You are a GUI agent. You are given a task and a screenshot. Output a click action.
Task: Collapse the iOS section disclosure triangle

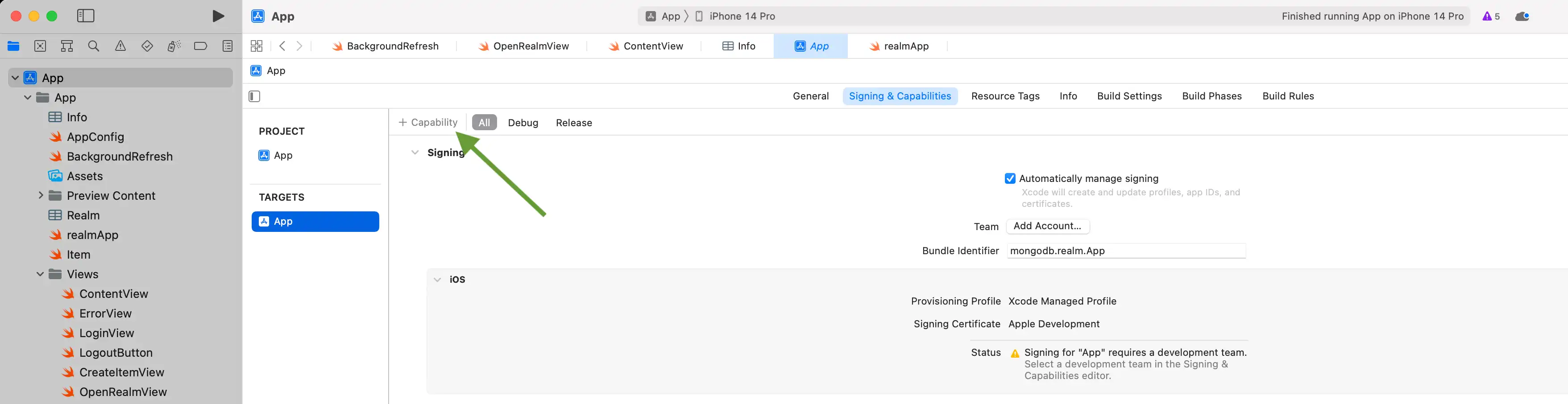click(438, 279)
